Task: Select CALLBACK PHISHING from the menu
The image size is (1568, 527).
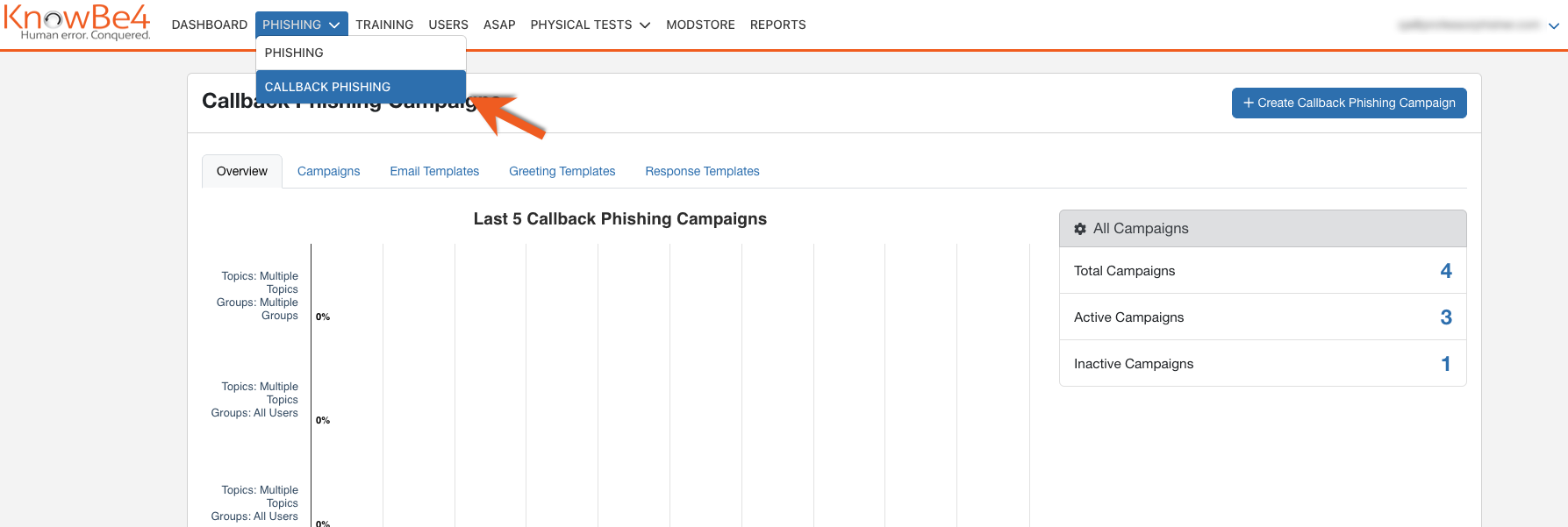Action: [327, 87]
